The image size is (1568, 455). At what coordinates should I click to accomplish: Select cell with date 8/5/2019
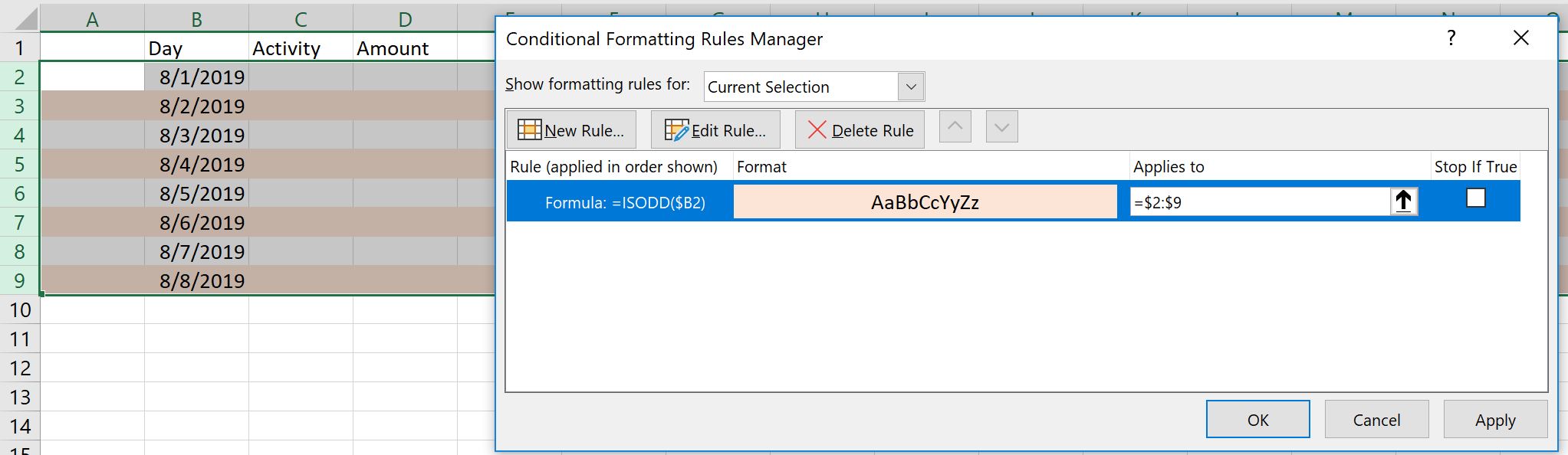196,193
